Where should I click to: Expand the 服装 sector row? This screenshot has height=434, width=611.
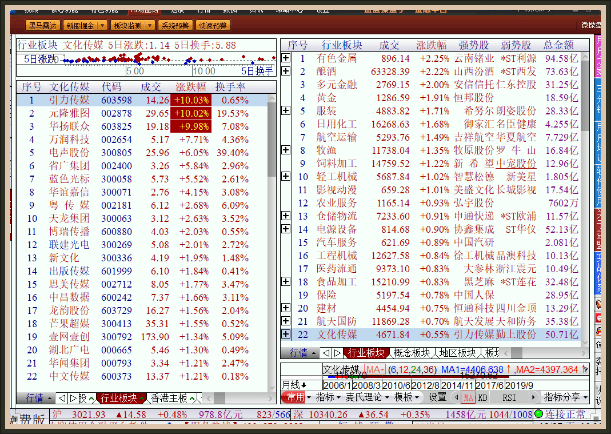tap(286, 111)
